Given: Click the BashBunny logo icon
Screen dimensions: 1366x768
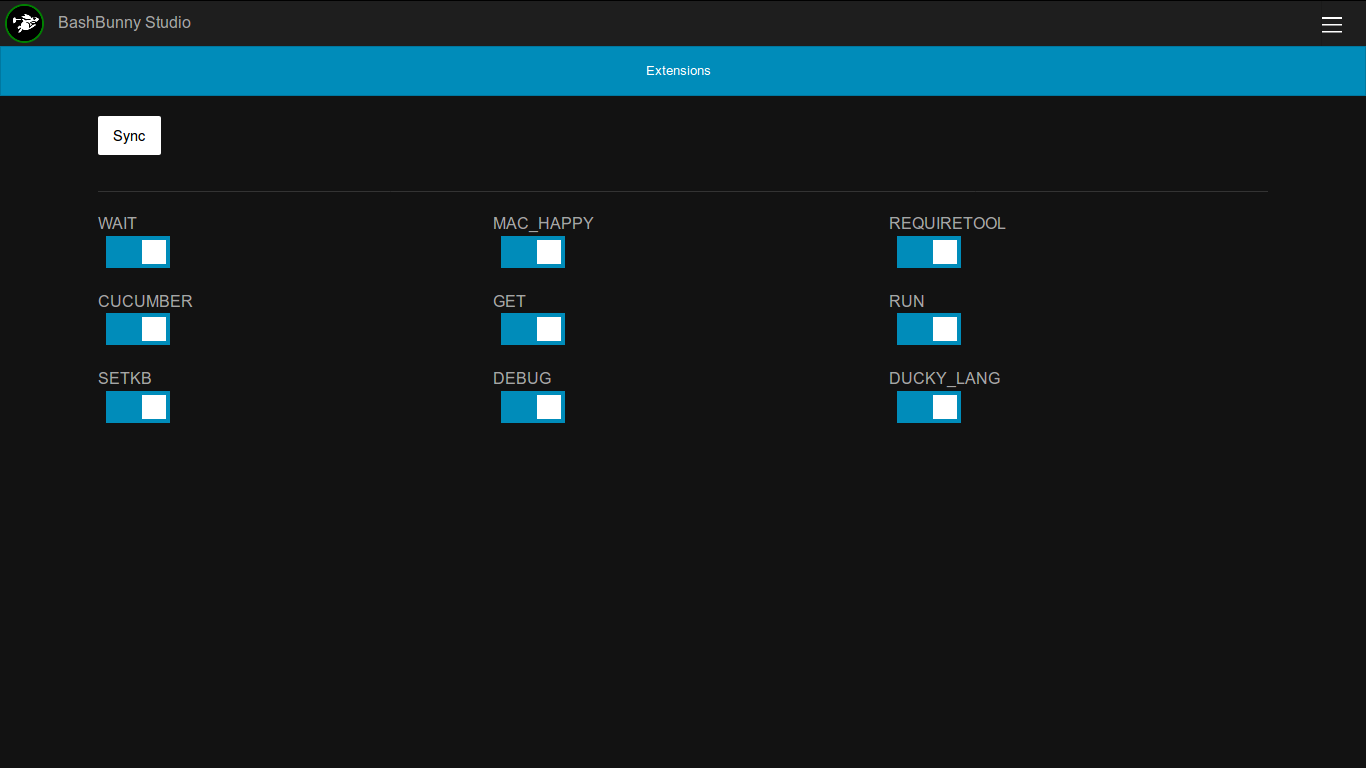Looking at the screenshot, I should (x=24, y=23).
